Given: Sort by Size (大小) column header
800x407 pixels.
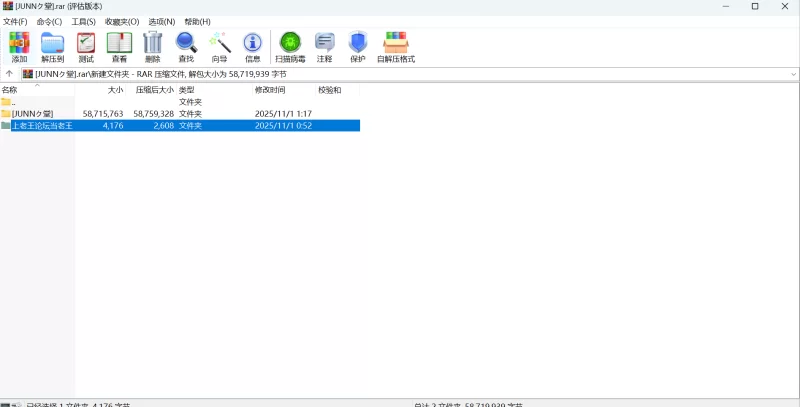Looking at the screenshot, I should (100, 90).
